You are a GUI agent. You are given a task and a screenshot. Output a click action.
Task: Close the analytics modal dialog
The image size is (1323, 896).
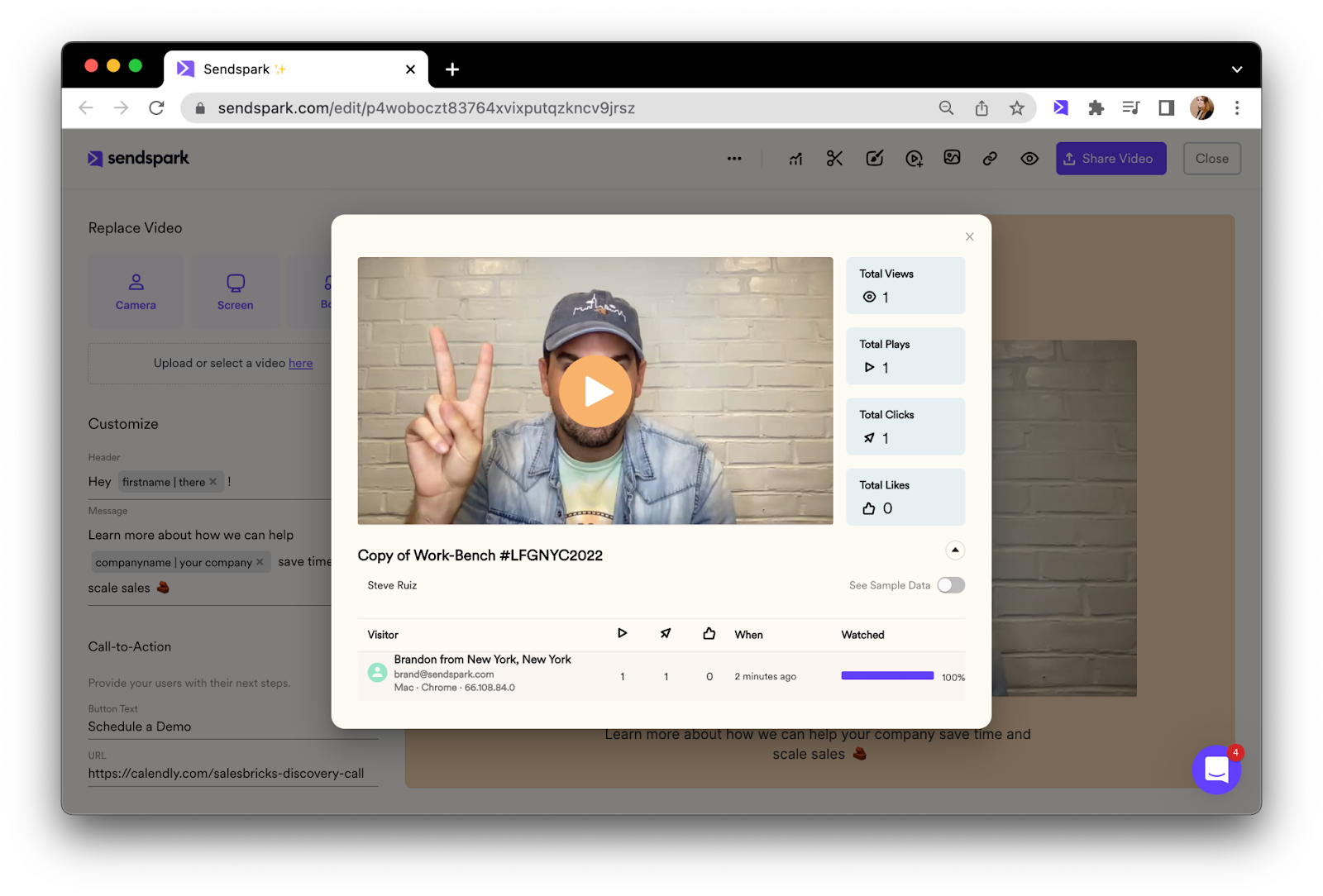coord(969,236)
